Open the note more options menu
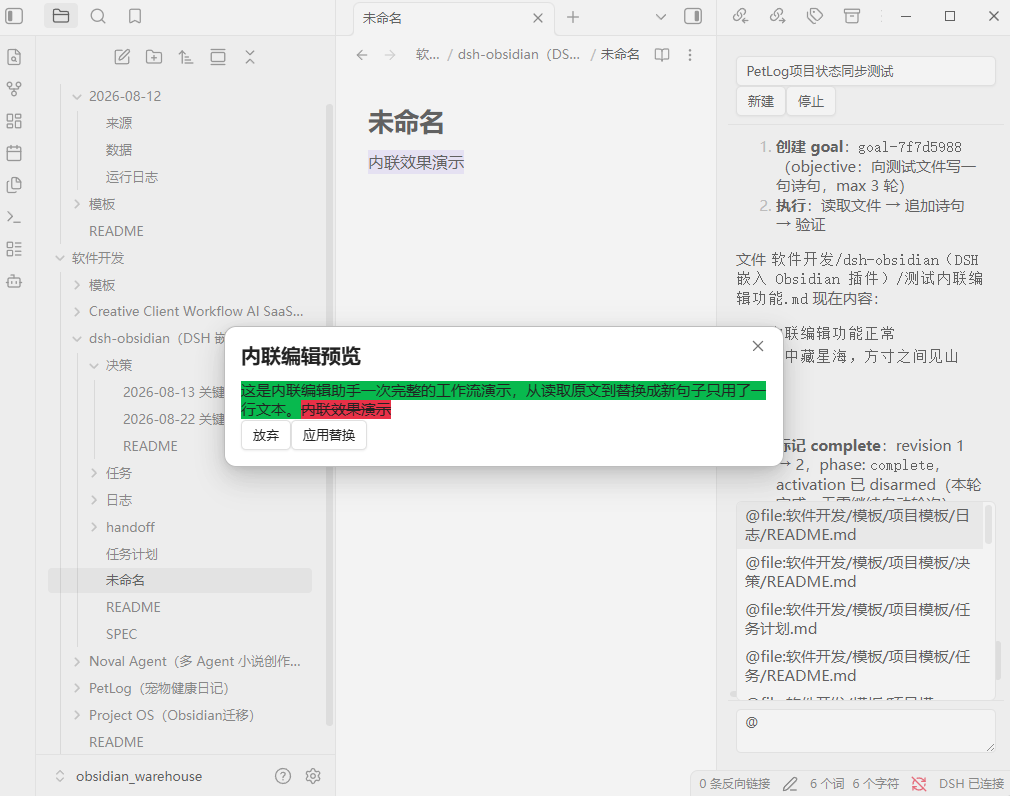Viewport: 1010px width, 796px height. coord(690,55)
